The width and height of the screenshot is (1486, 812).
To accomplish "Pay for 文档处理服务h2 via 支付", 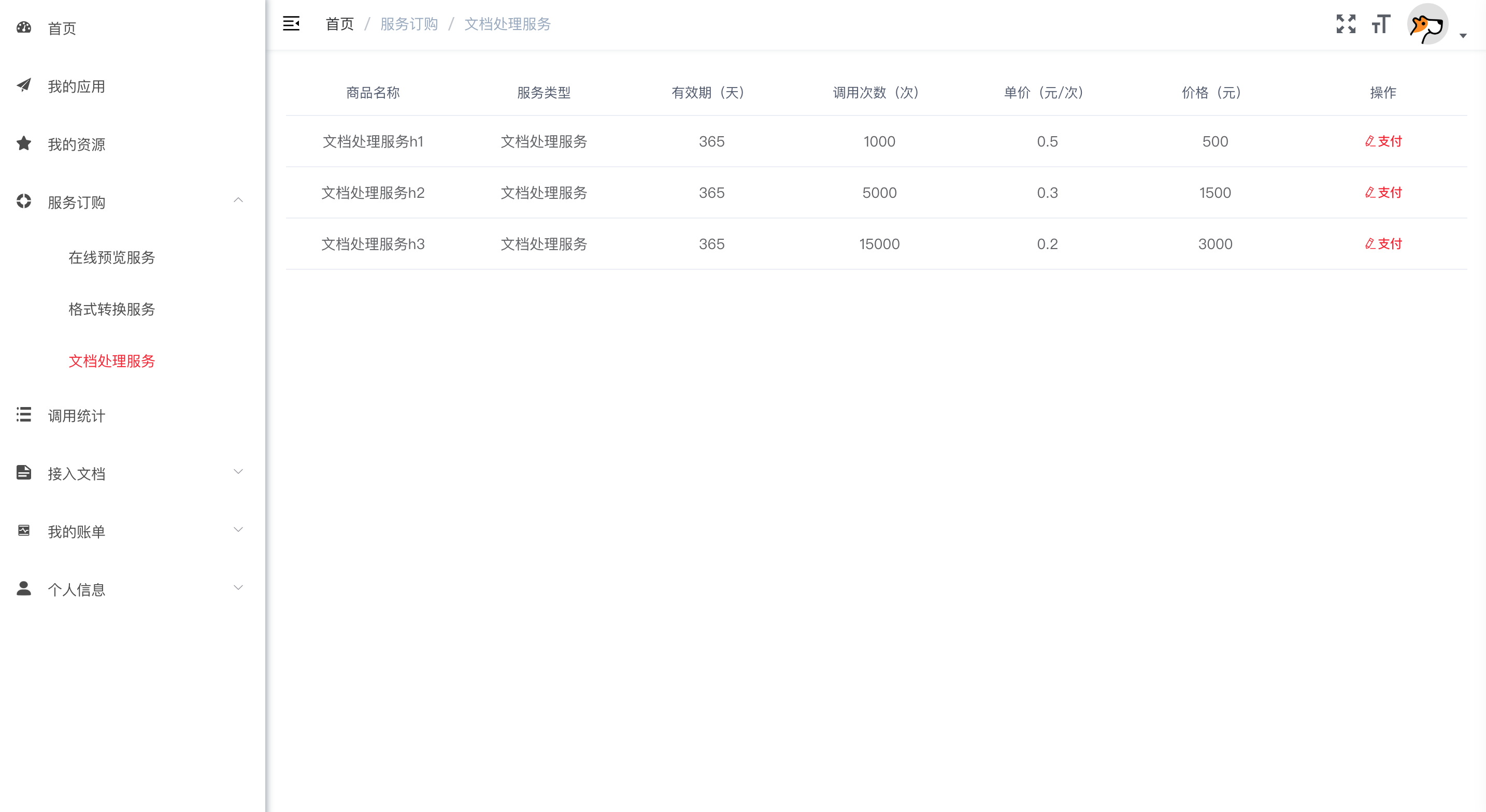I will click(x=1383, y=193).
